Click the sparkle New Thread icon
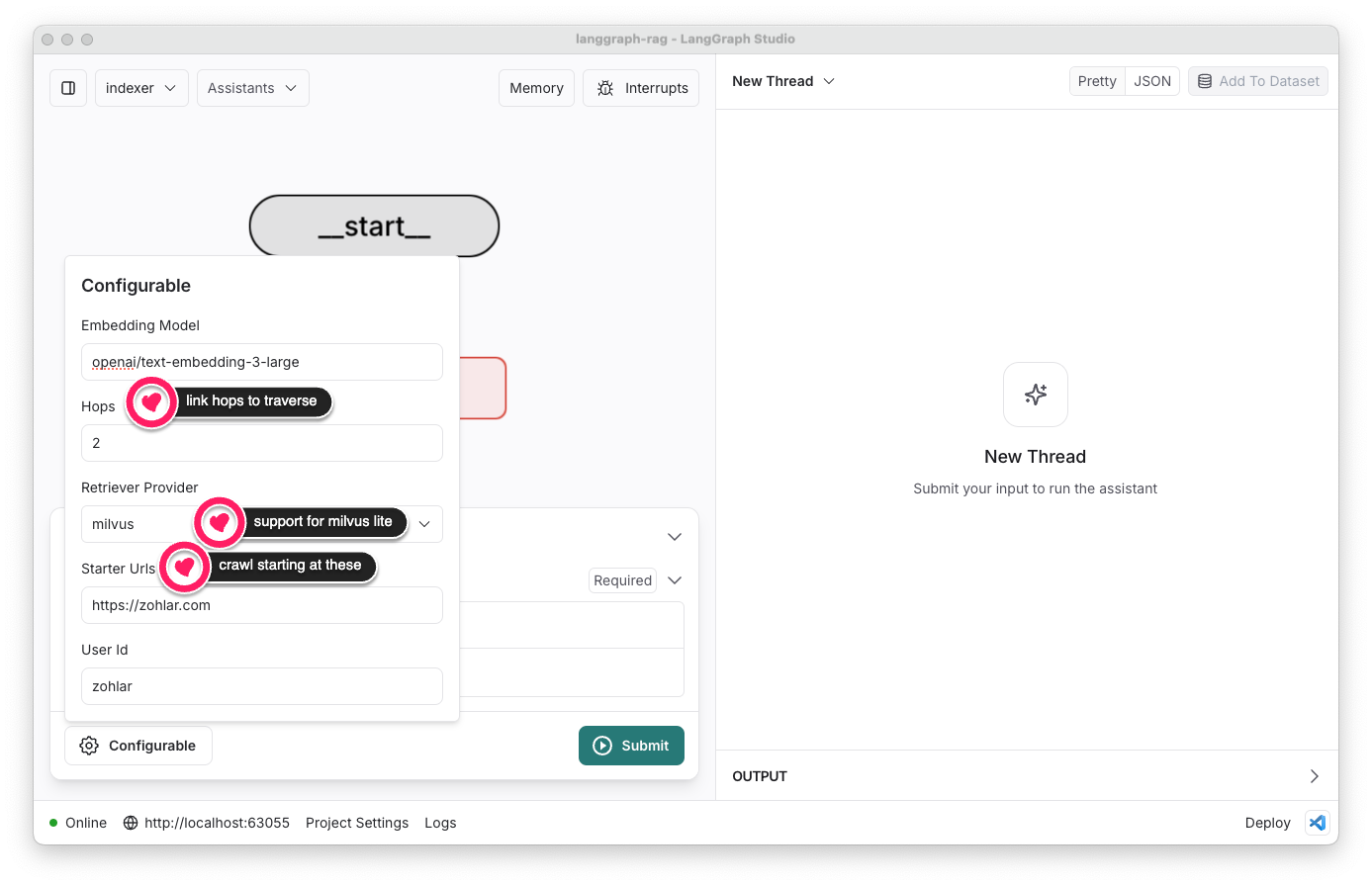Screen dimensions: 1372x886 [x=1036, y=395]
